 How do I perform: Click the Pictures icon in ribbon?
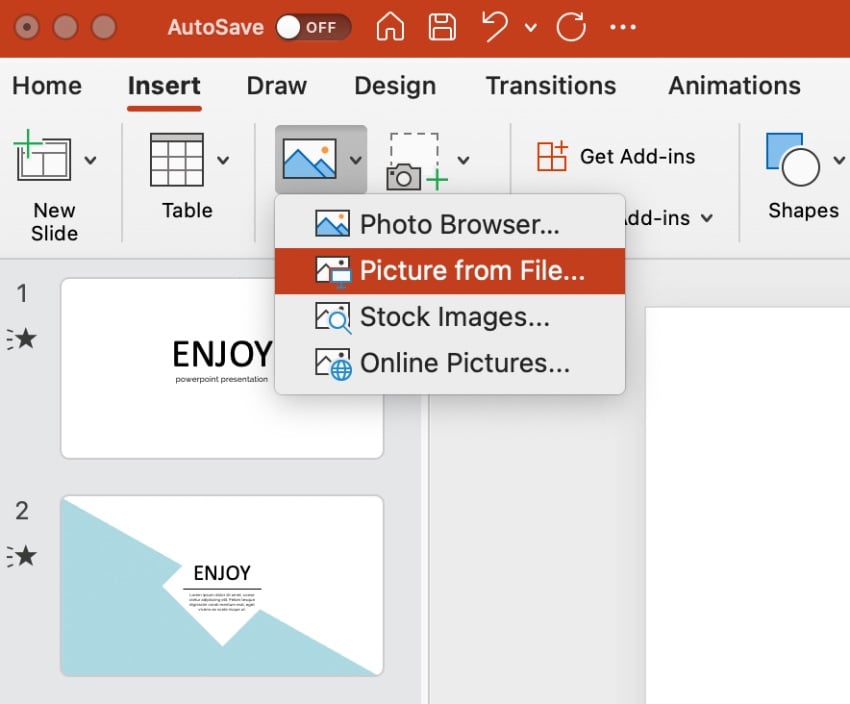coord(309,159)
